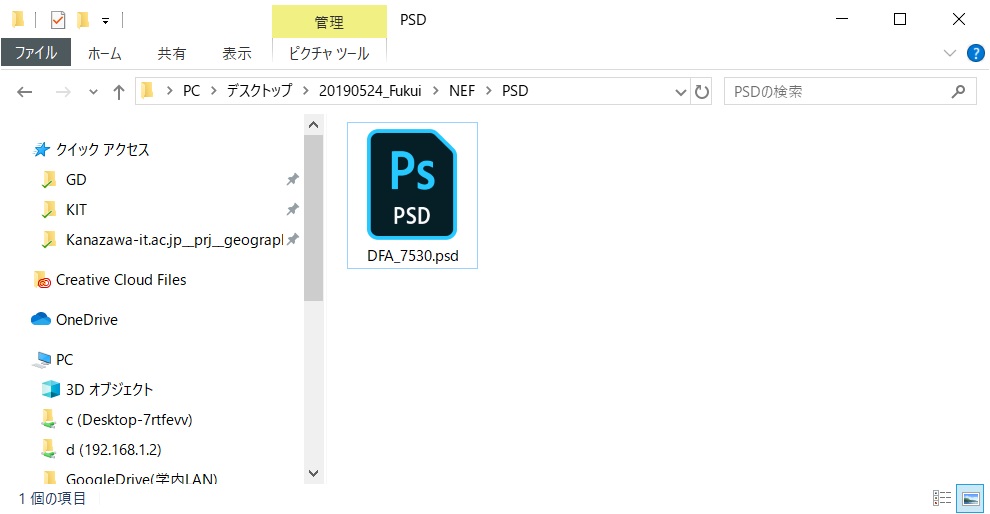Click the Properties checkmark icon in title bar
The image size is (990, 514).
[57, 19]
